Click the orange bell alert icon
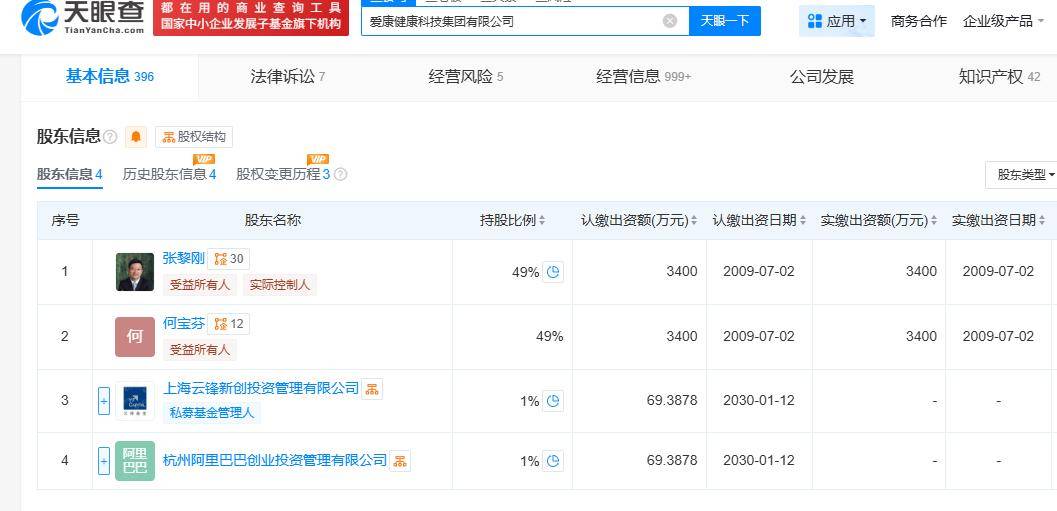Image resolution: width=1057 pixels, height=511 pixels. click(x=137, y=137)
